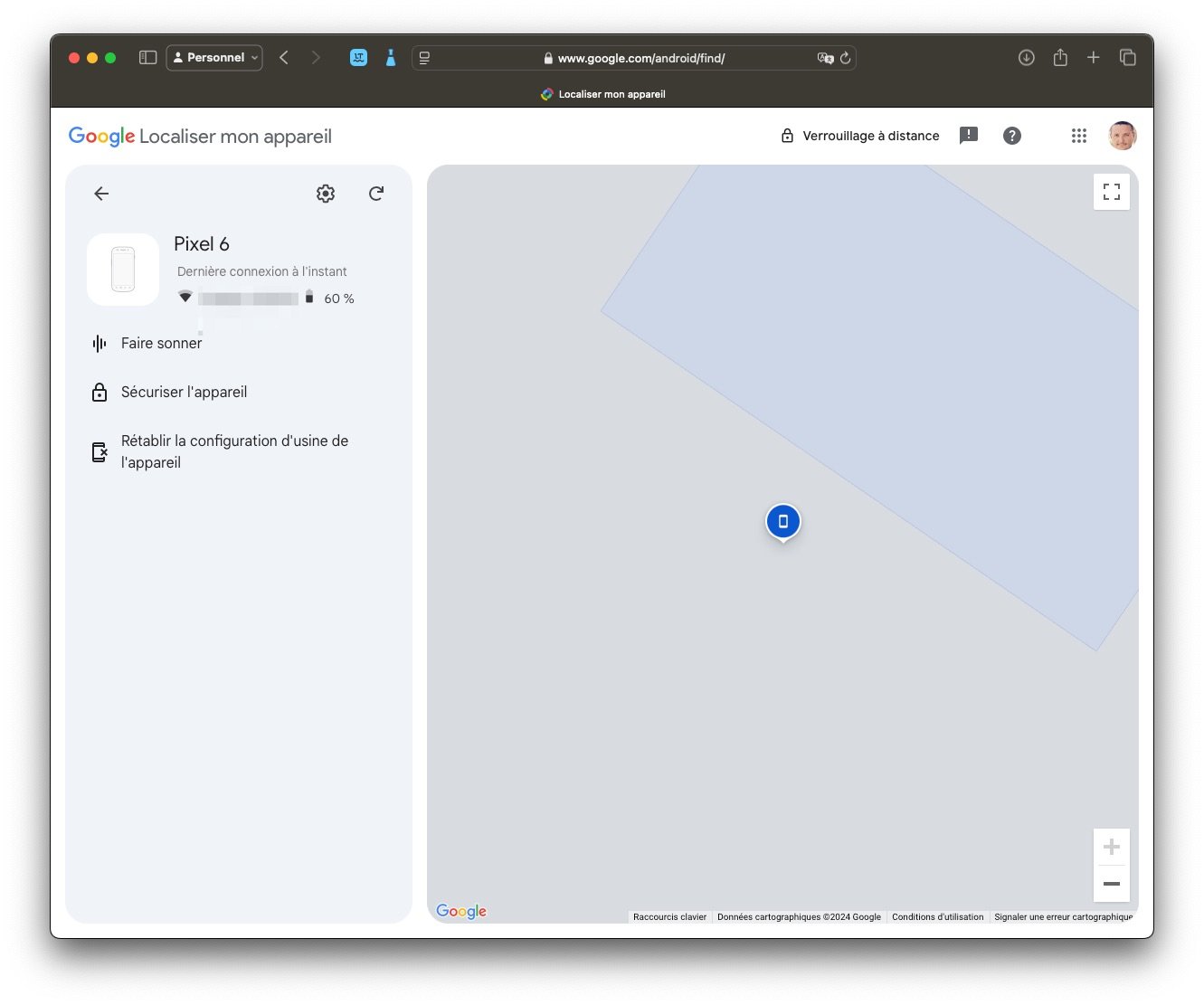This screenshot has height=1005, width=1204.
Task: Click the 60 % battery level
Action: (x=339, y=299)
